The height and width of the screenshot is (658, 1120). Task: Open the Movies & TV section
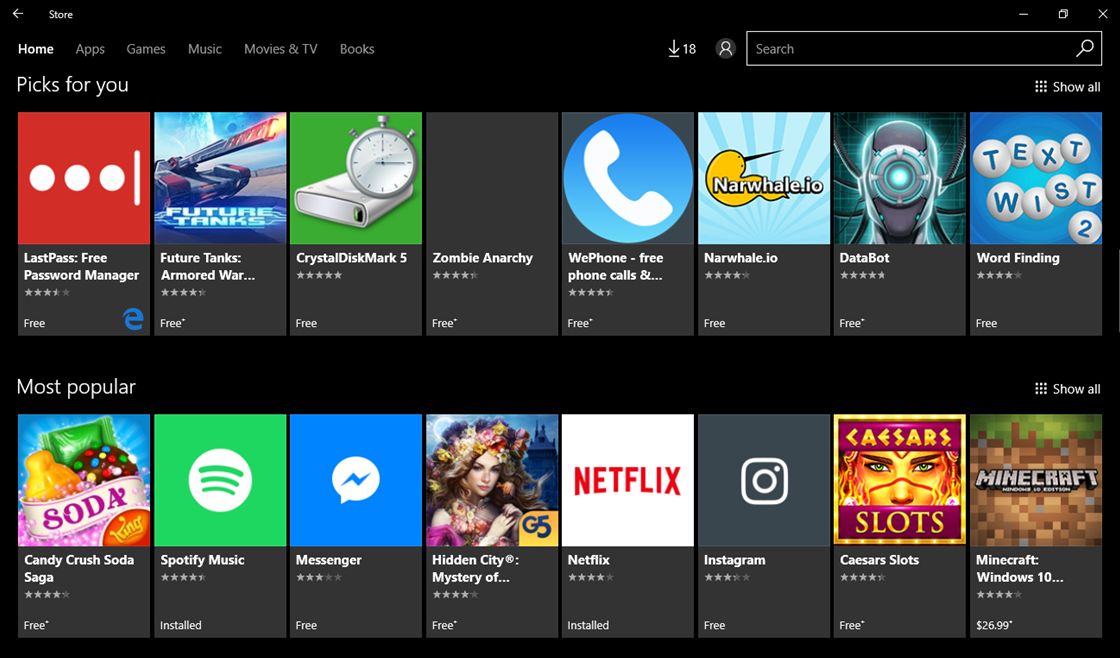tap(280, 48)
